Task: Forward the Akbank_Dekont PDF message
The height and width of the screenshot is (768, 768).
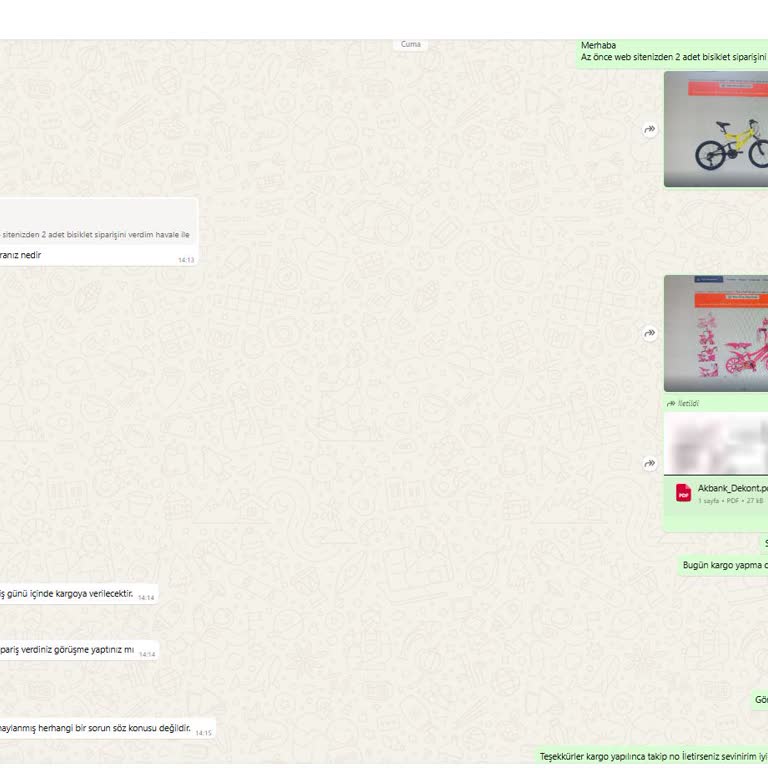Action: pyautogui.click(x=649, y=463)
